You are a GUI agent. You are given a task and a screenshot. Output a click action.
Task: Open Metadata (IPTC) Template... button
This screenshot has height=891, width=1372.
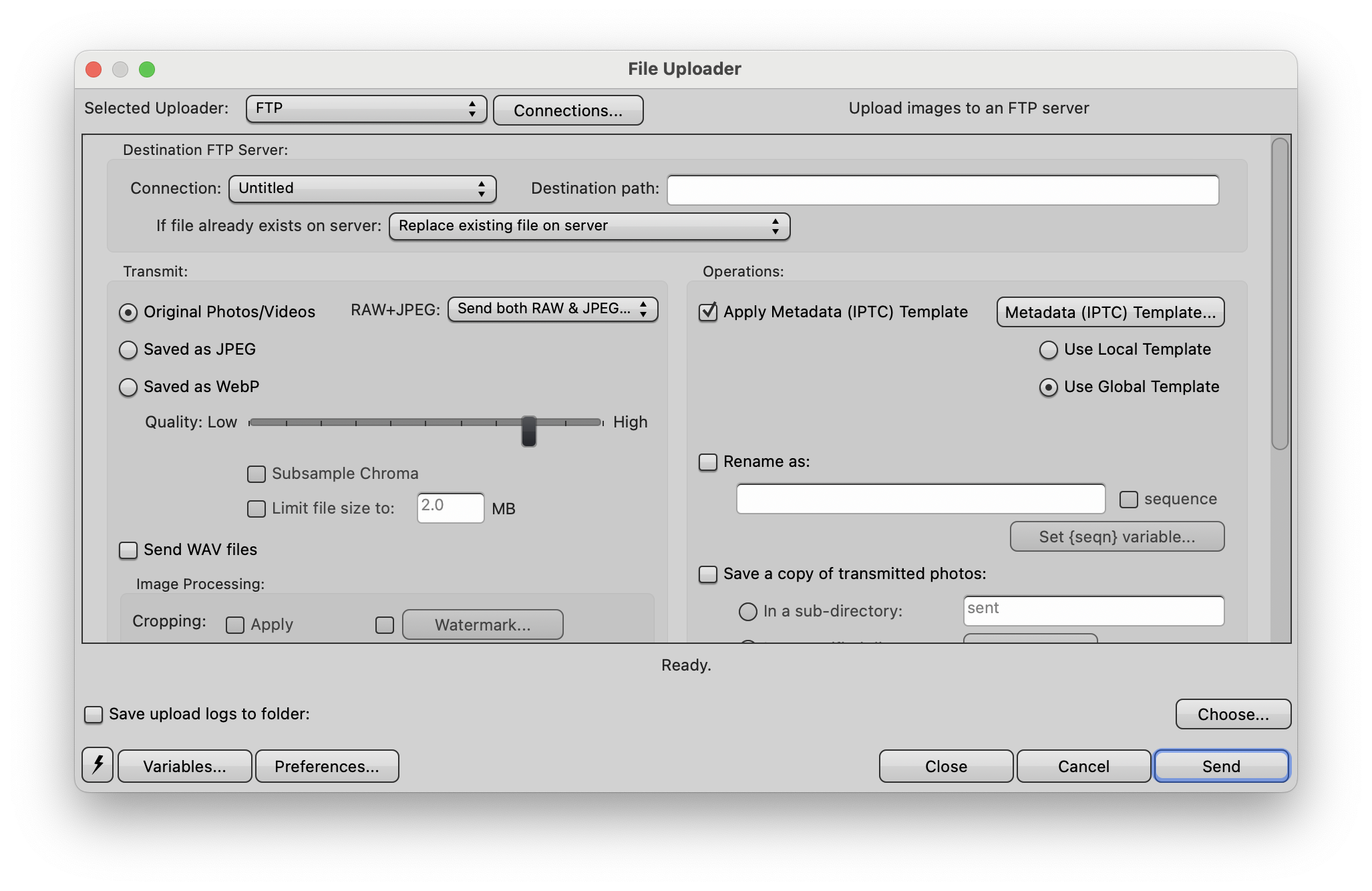pos(1110,313)
